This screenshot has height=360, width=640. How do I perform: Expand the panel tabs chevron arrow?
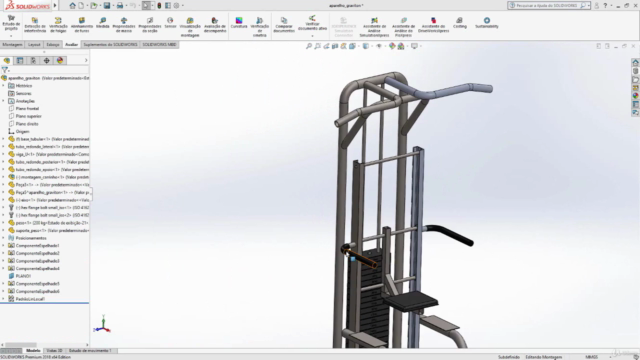[x=86, y=60]
